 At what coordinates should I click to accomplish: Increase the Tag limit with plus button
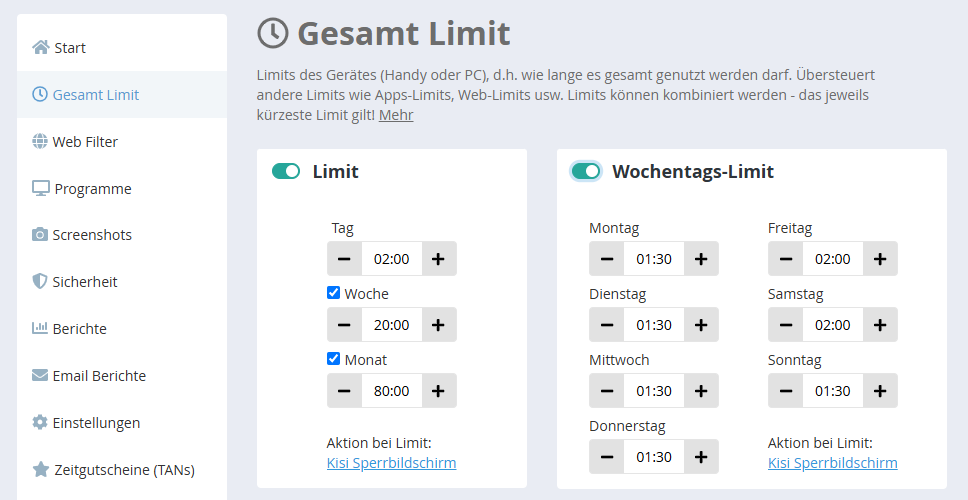point(438,259)
